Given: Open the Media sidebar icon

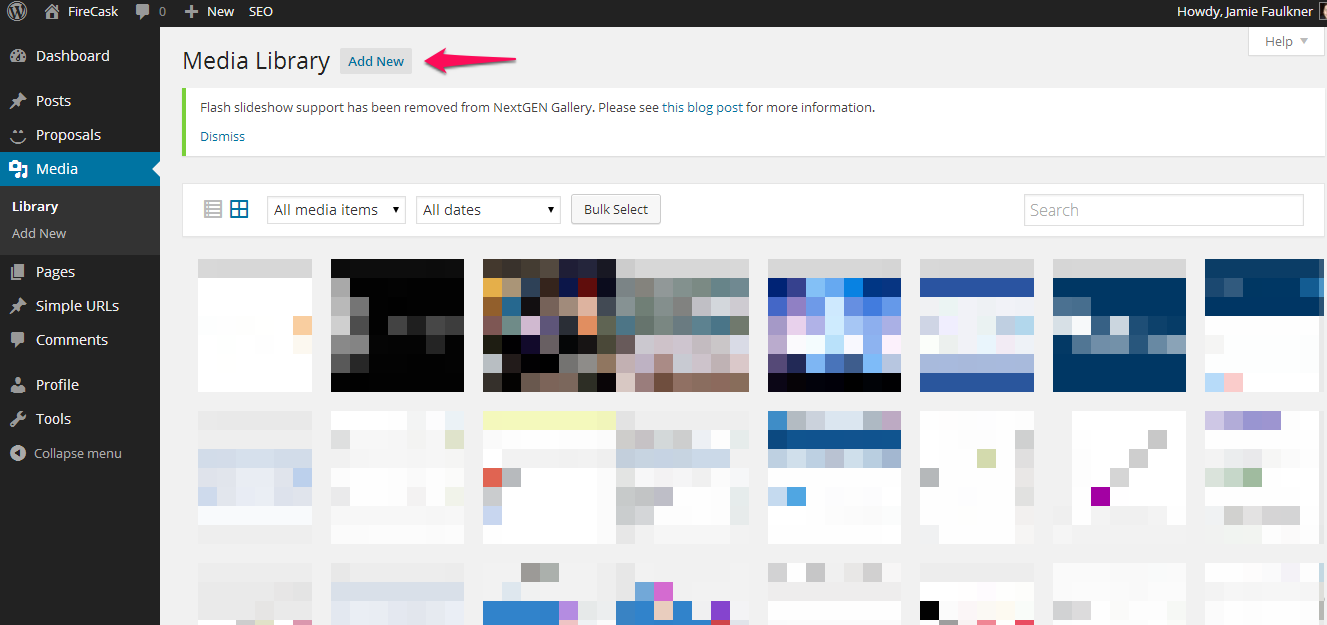Looking at the screenshot, I should point(20,168).
